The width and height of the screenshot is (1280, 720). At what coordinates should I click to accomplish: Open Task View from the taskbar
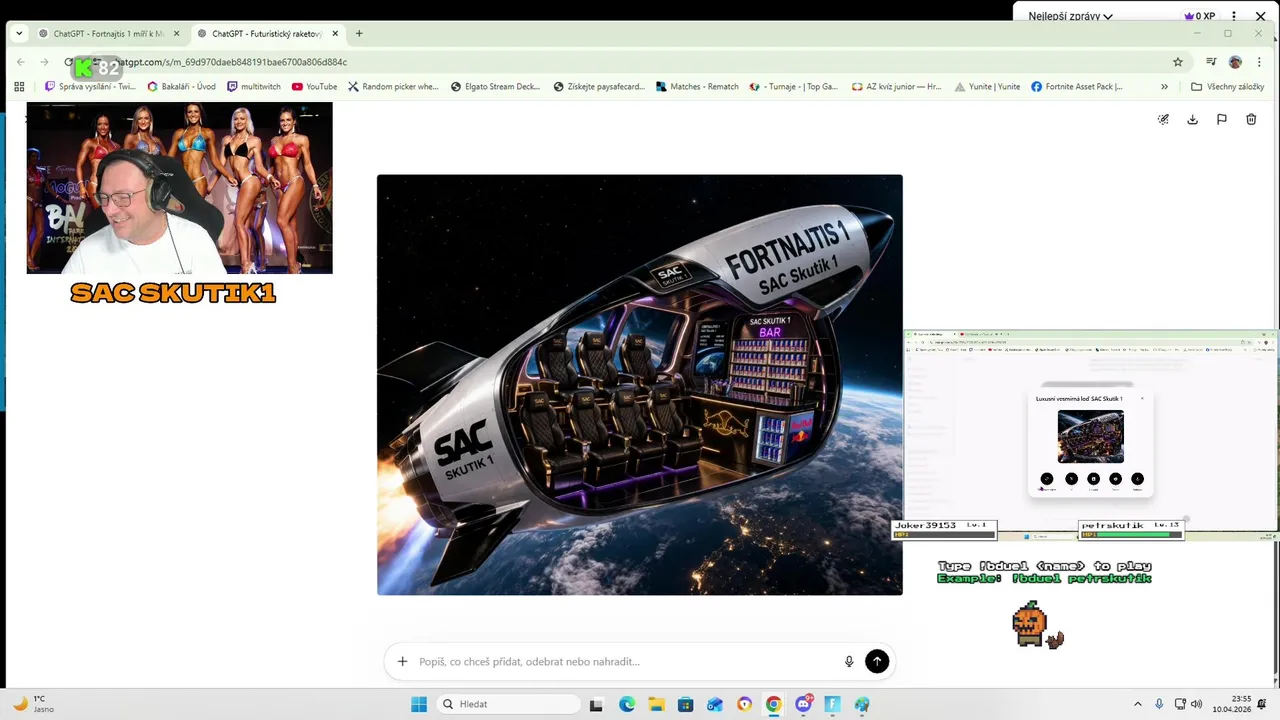[596, 704]
